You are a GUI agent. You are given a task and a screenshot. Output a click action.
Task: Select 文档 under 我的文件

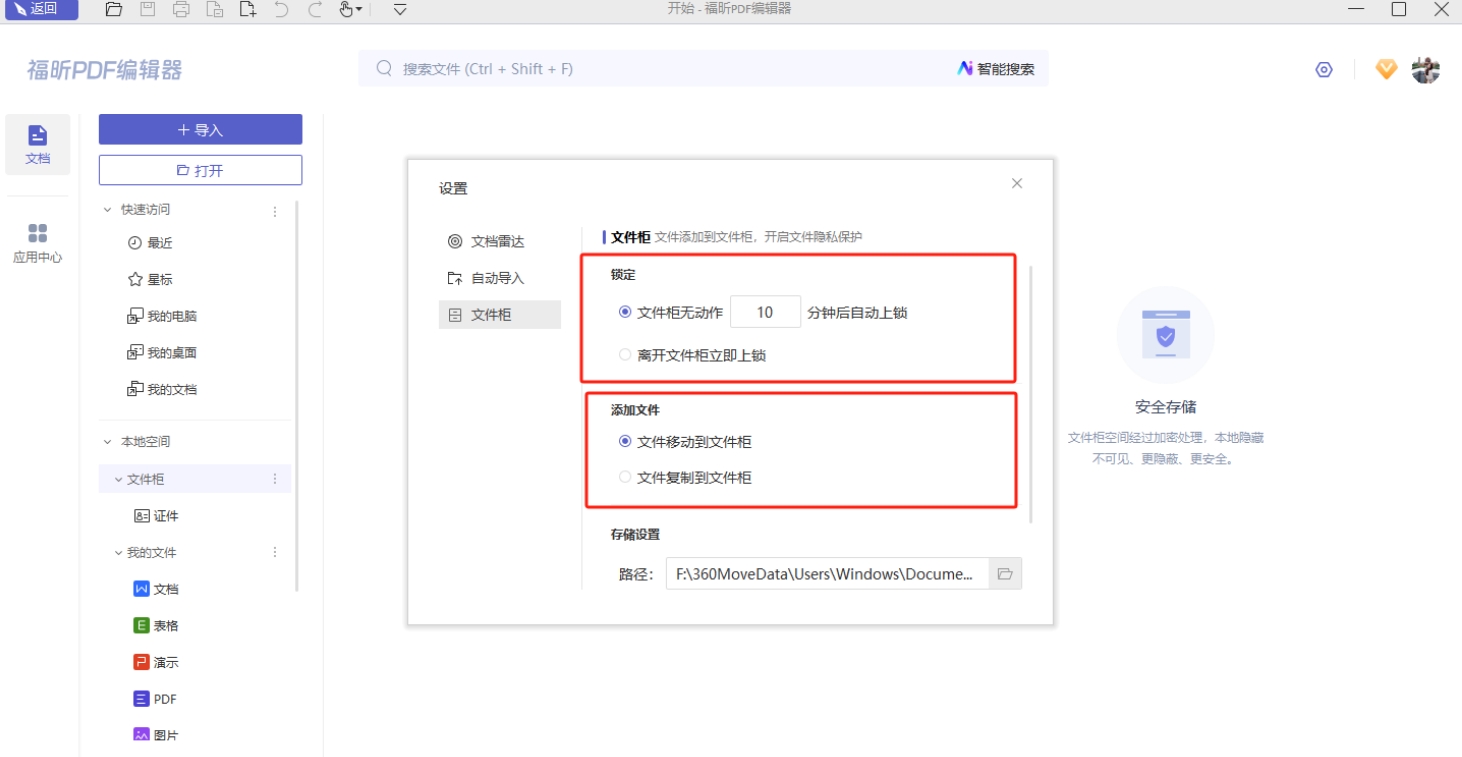click(x=156, y=589)
